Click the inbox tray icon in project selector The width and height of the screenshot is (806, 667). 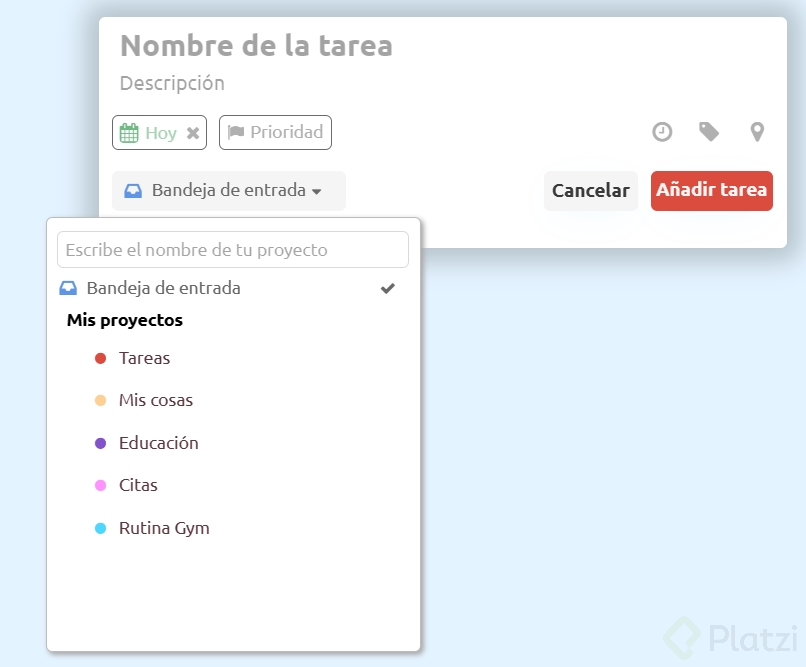(x=133, y=191)
